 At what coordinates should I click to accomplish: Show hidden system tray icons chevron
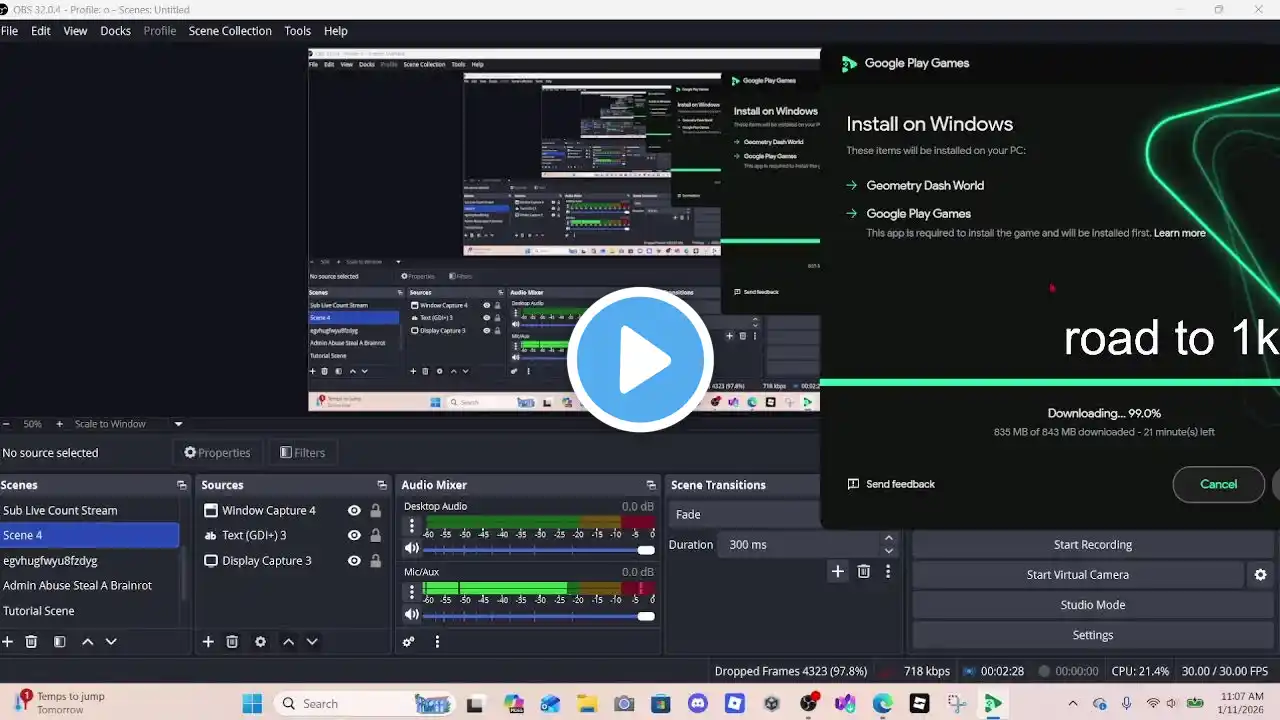click(x=1073, y=704)
